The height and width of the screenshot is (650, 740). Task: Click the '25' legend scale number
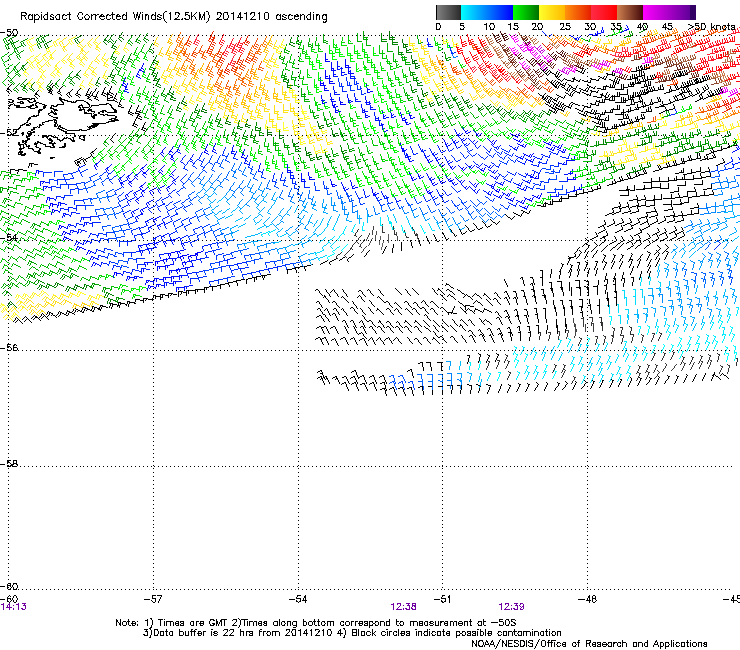pos(565,27)
